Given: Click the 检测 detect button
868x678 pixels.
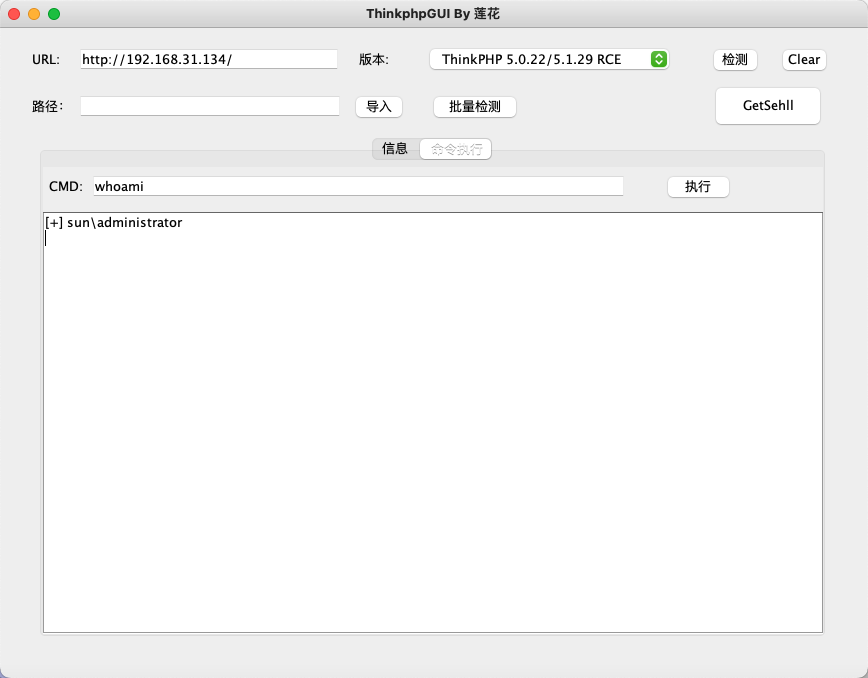Looking at the screenshot, I should coord(735,60).
